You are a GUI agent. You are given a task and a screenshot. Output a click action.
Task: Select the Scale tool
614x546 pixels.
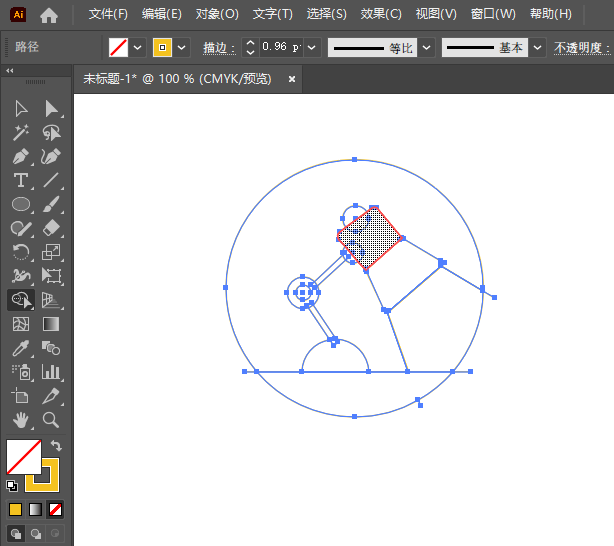point(51,252)
